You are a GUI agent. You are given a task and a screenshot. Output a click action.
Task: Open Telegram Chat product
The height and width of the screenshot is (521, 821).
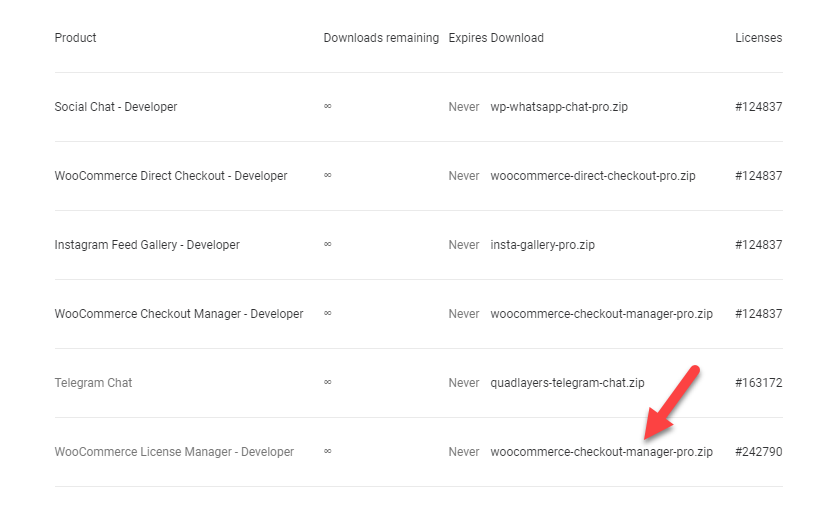pyautogui.click(x=93, y=383)
